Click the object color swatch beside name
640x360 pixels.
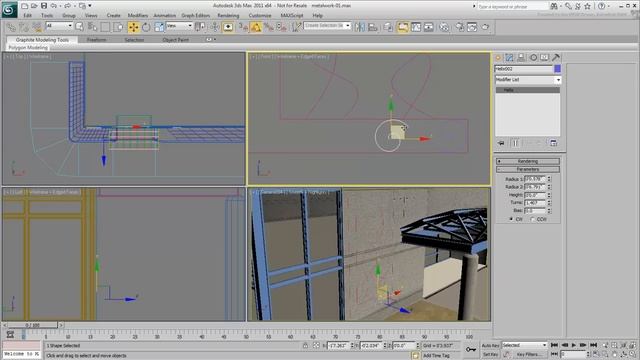[558, 69]
